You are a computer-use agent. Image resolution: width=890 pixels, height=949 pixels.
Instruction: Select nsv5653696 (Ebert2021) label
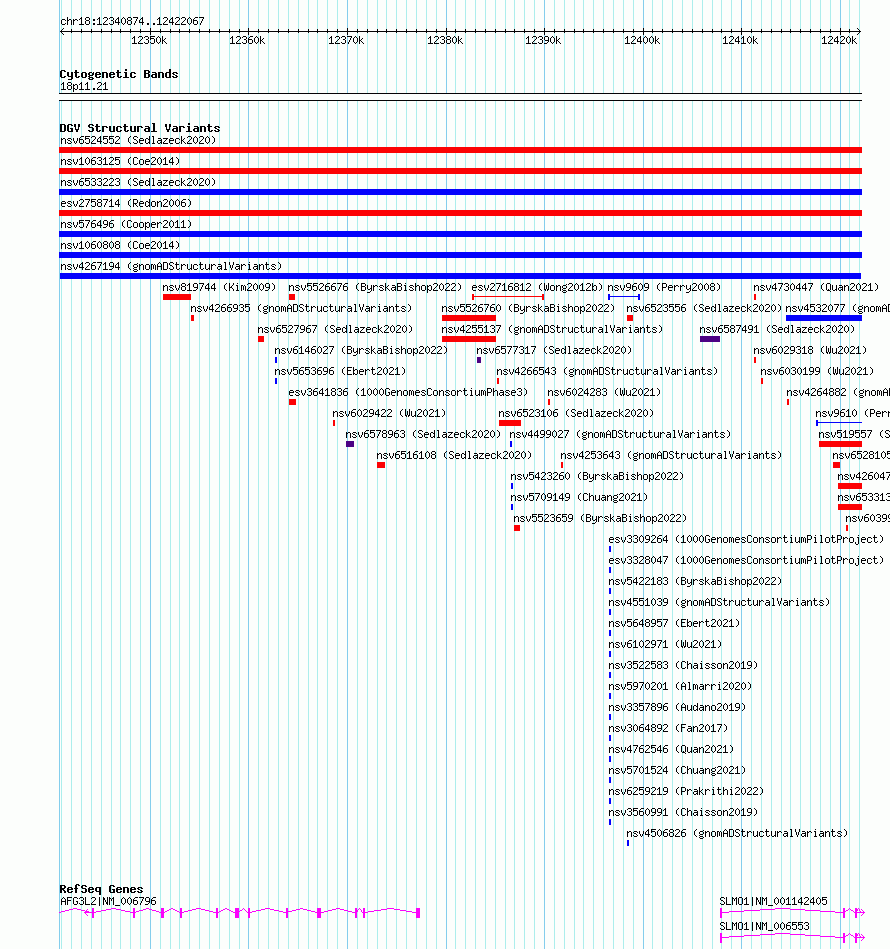(x=340, y=372)
